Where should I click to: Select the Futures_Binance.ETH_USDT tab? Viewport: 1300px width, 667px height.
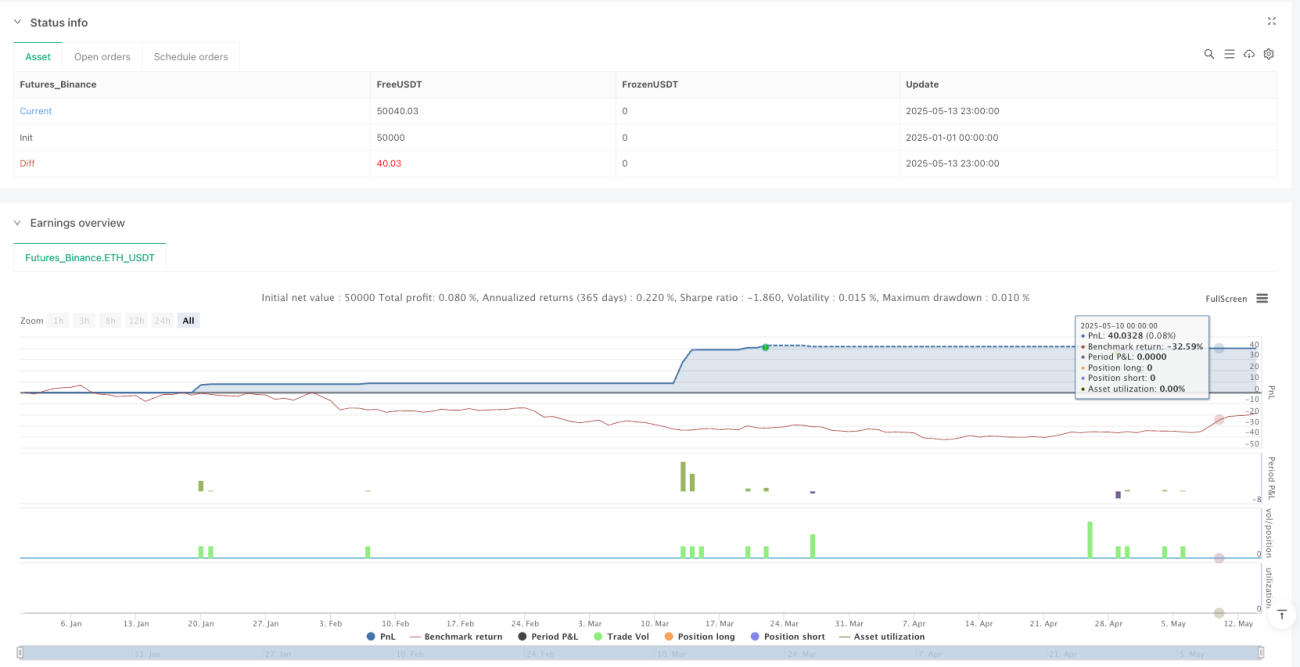[90, 257]
